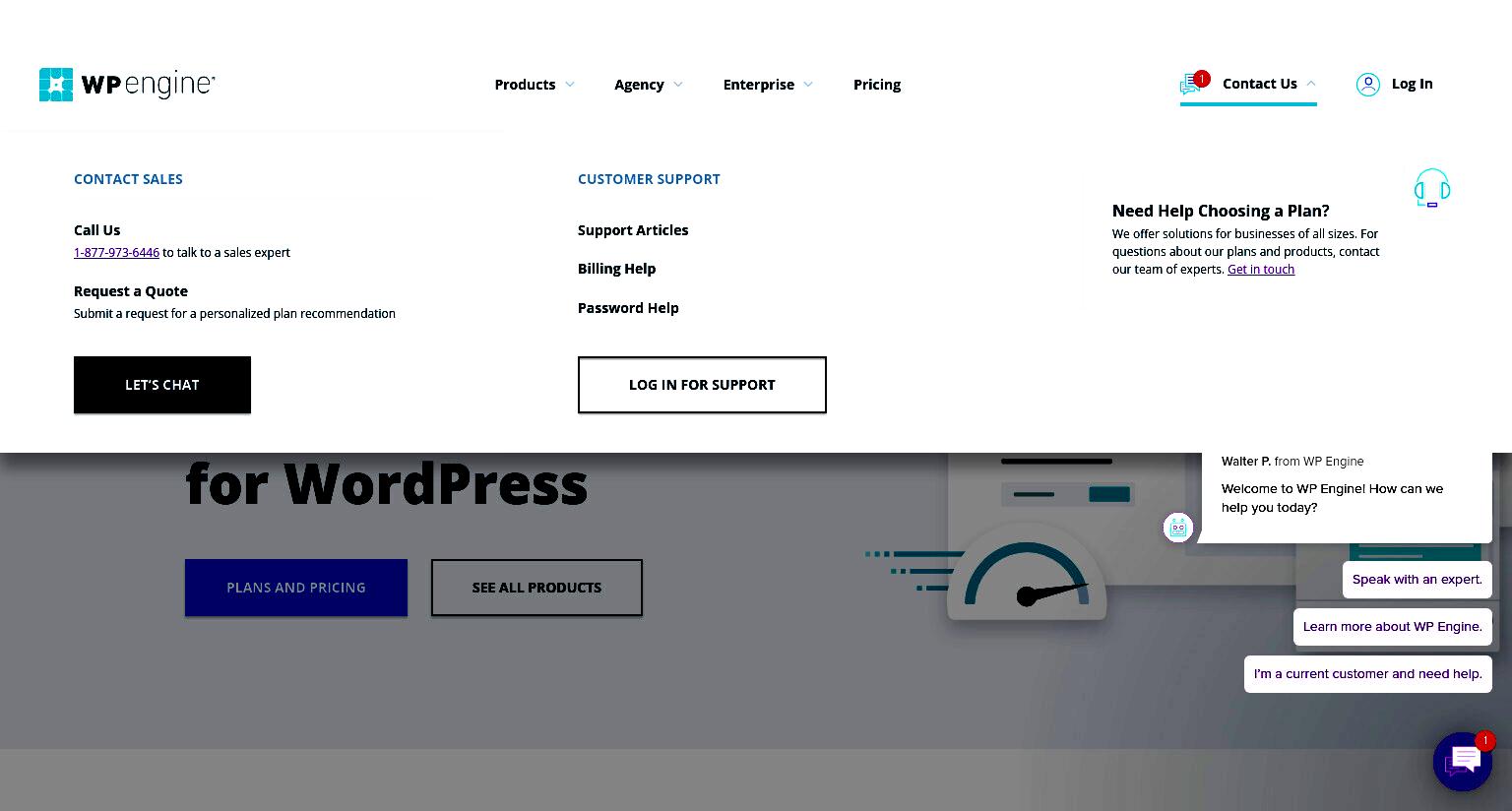The image size is (1512, 811).
Task: Click the chat notification icon beside Contact Us
Action: 1193,84
